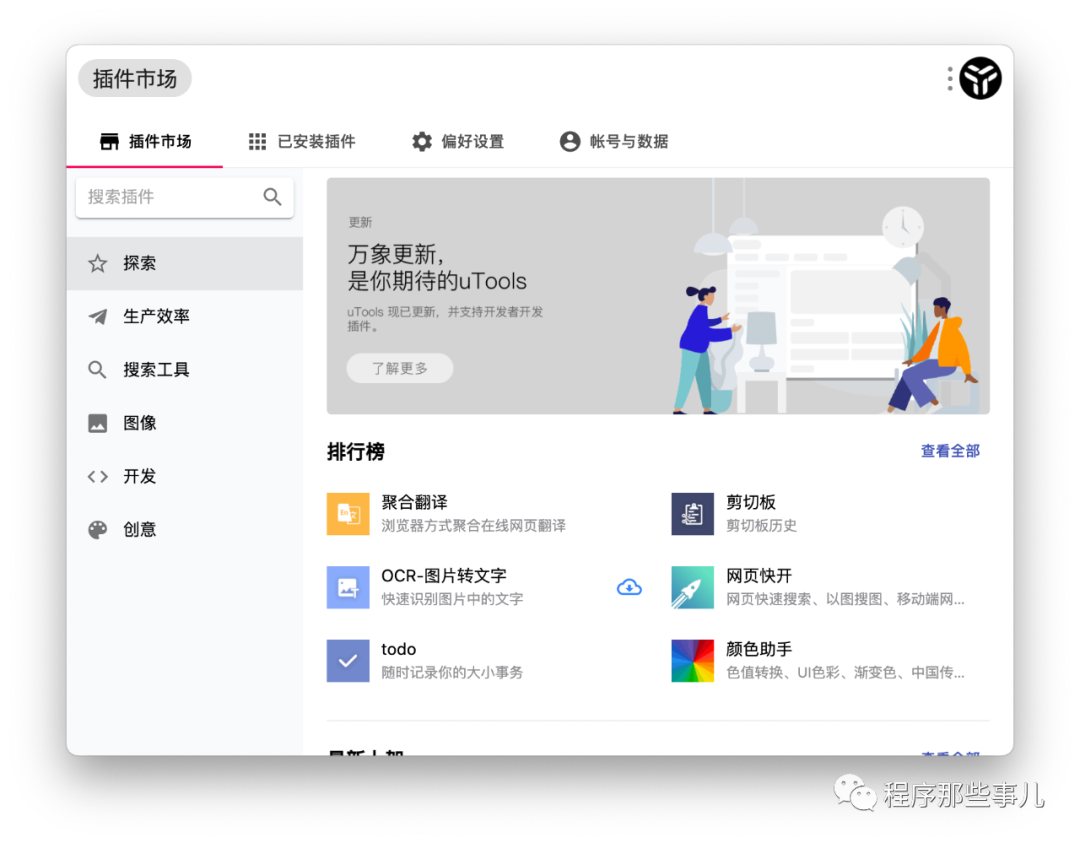
Task: Click description 浏览器方式聚合在线网页翻译
Action: [x=473, y=526]
